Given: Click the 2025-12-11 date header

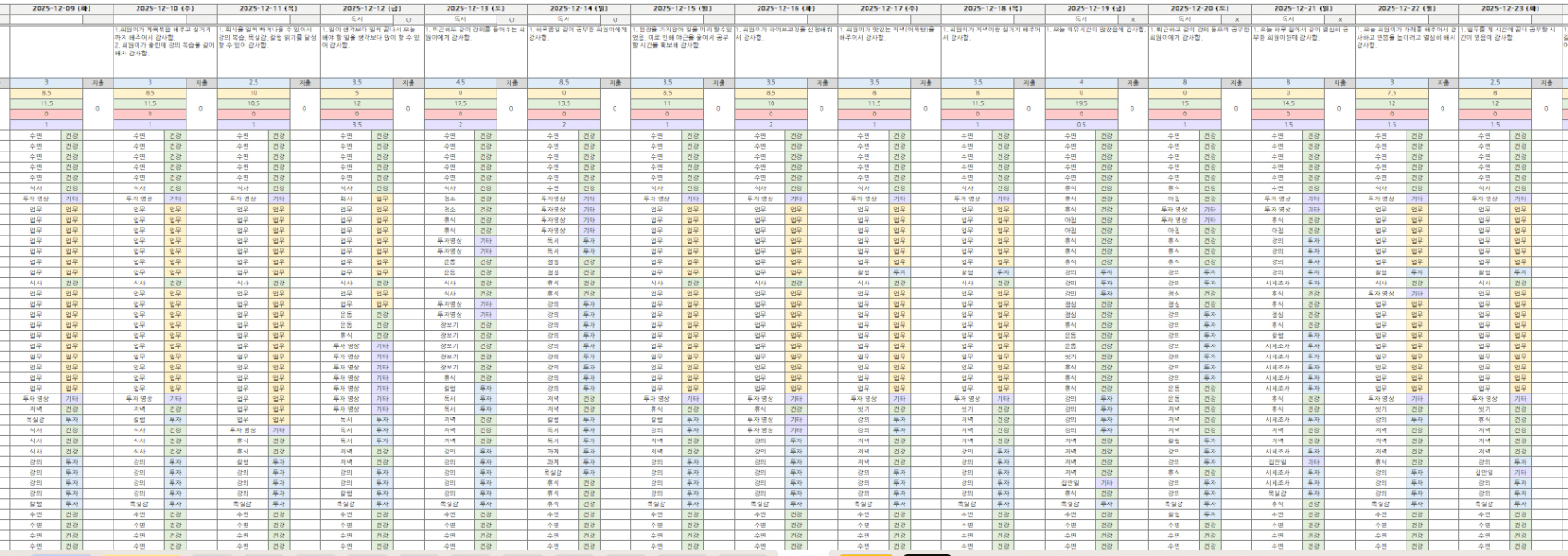Looking at the screenshot, I should pos(269,8).
